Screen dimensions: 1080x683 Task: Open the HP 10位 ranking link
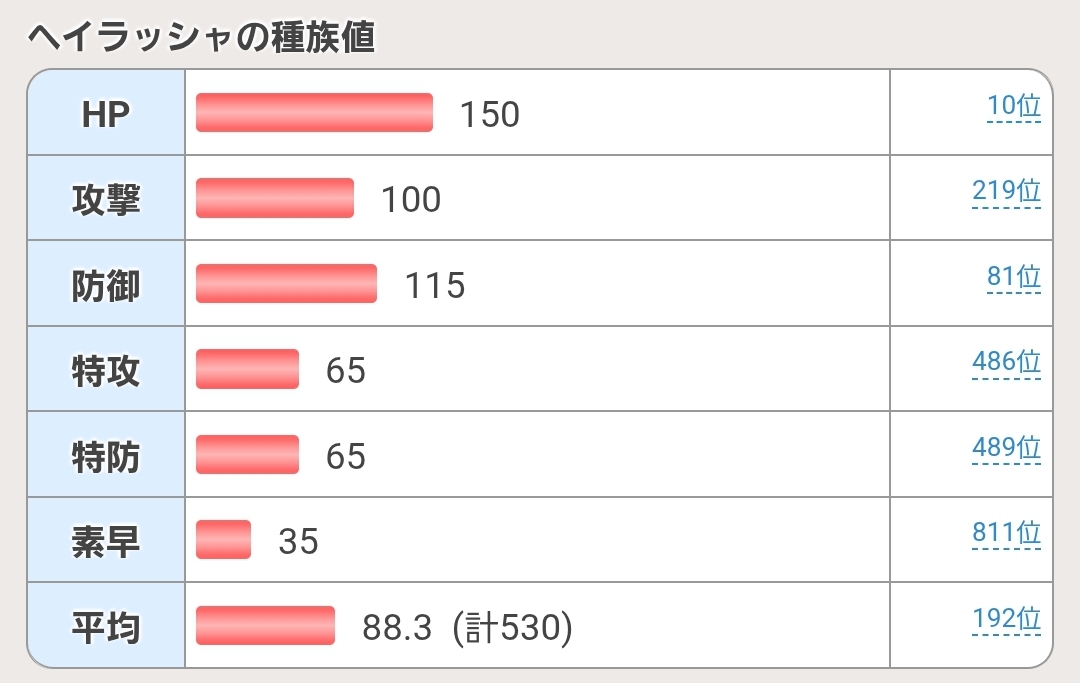pyautogui.click(x=1013, y=107)
